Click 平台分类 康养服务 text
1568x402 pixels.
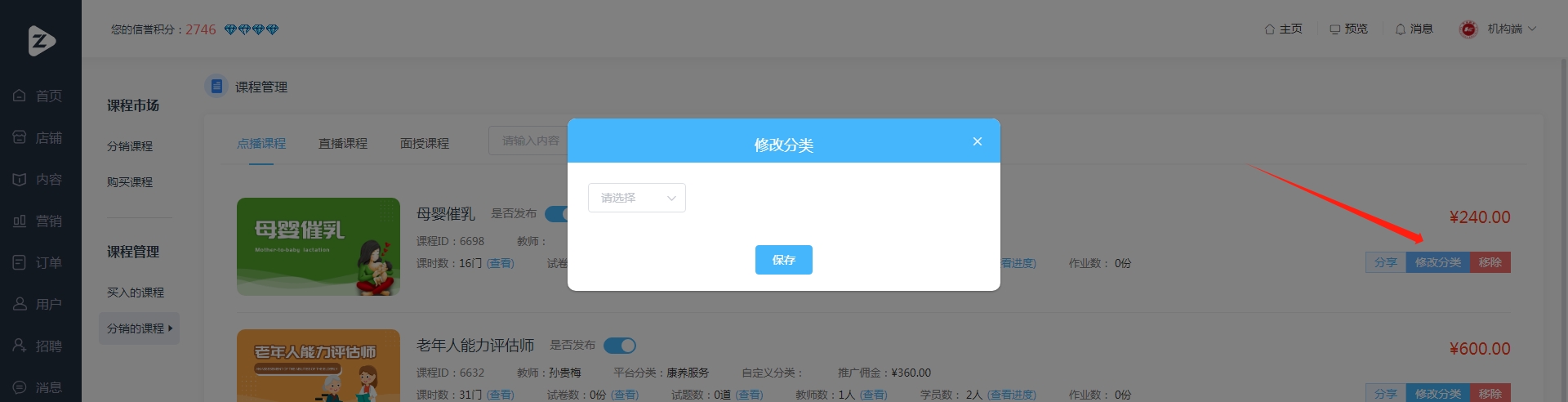point(661,373)
